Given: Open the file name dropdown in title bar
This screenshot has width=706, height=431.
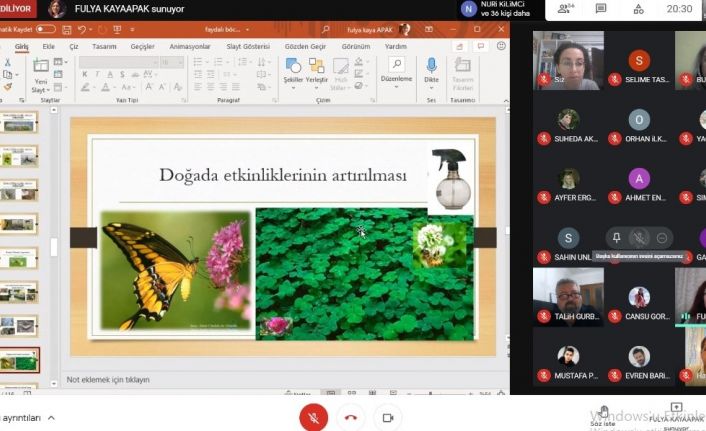Looking at the screenshot, I should coord(247,30).
